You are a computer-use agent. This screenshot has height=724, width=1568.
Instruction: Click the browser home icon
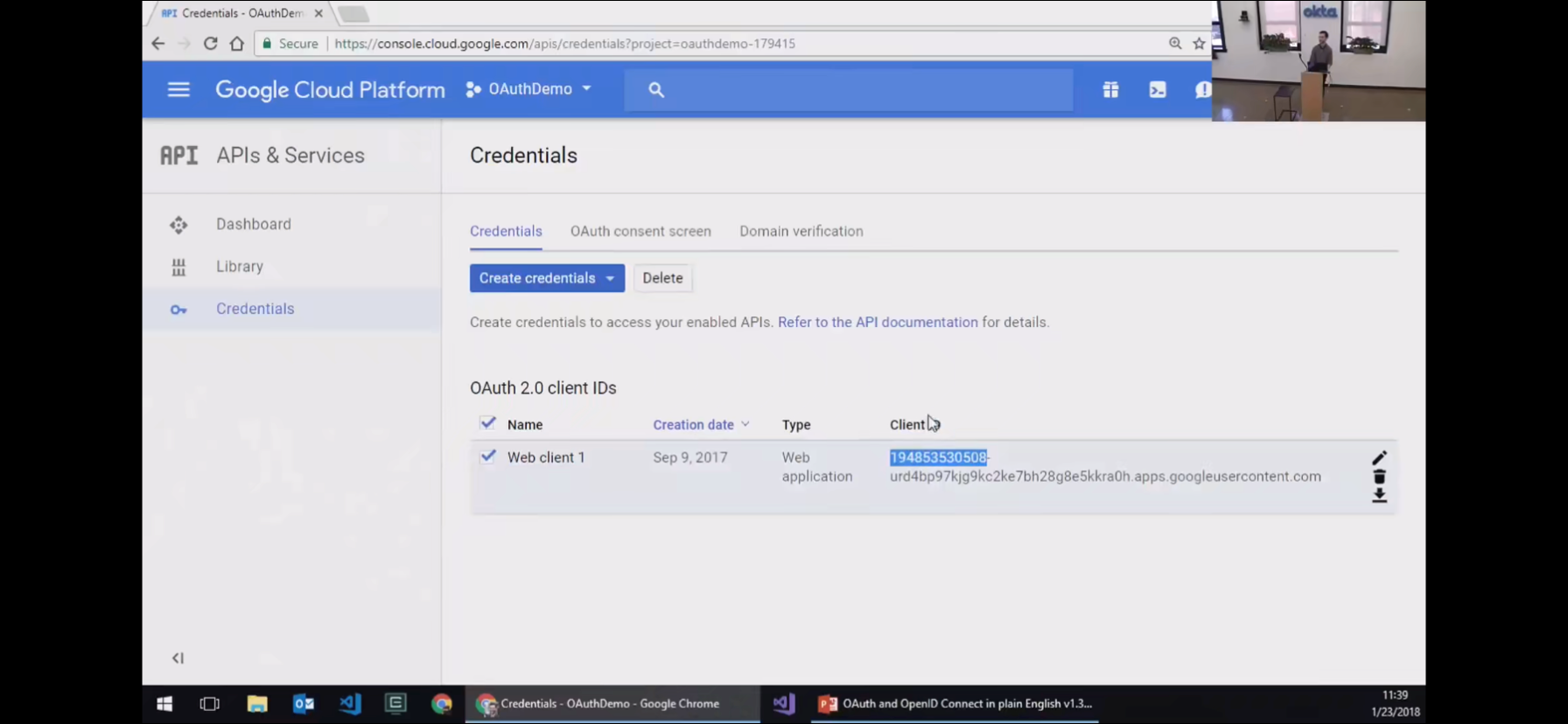[x=236, y=43]
